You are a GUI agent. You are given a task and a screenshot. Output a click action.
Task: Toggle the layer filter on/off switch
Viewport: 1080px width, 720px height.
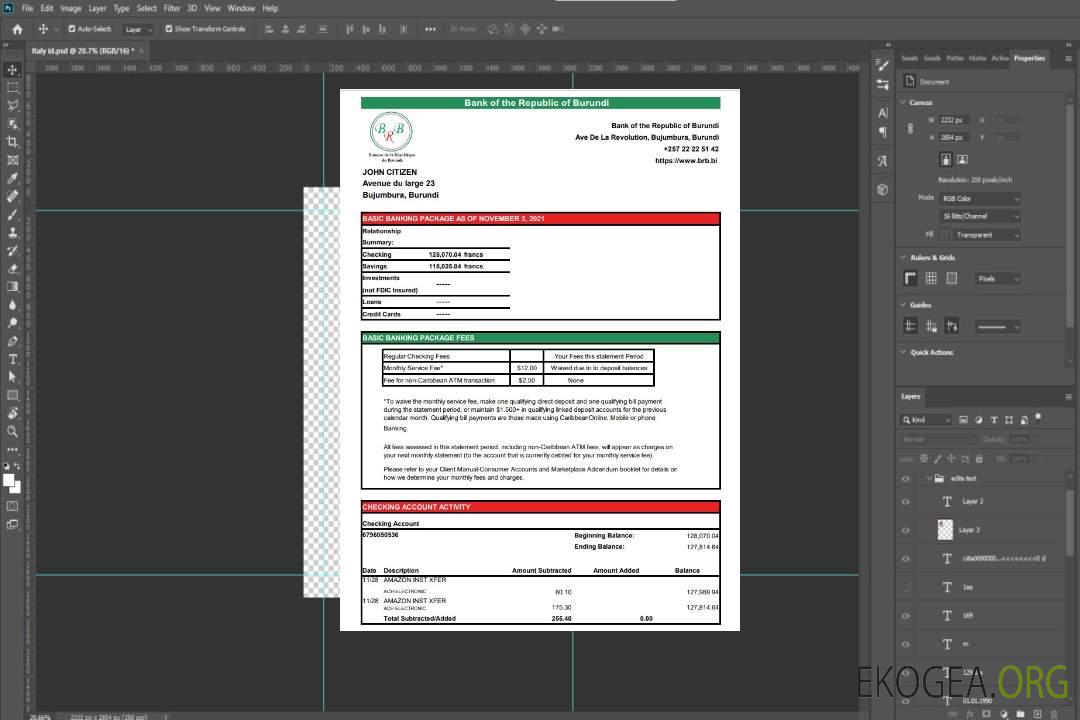pos(1038,418)
